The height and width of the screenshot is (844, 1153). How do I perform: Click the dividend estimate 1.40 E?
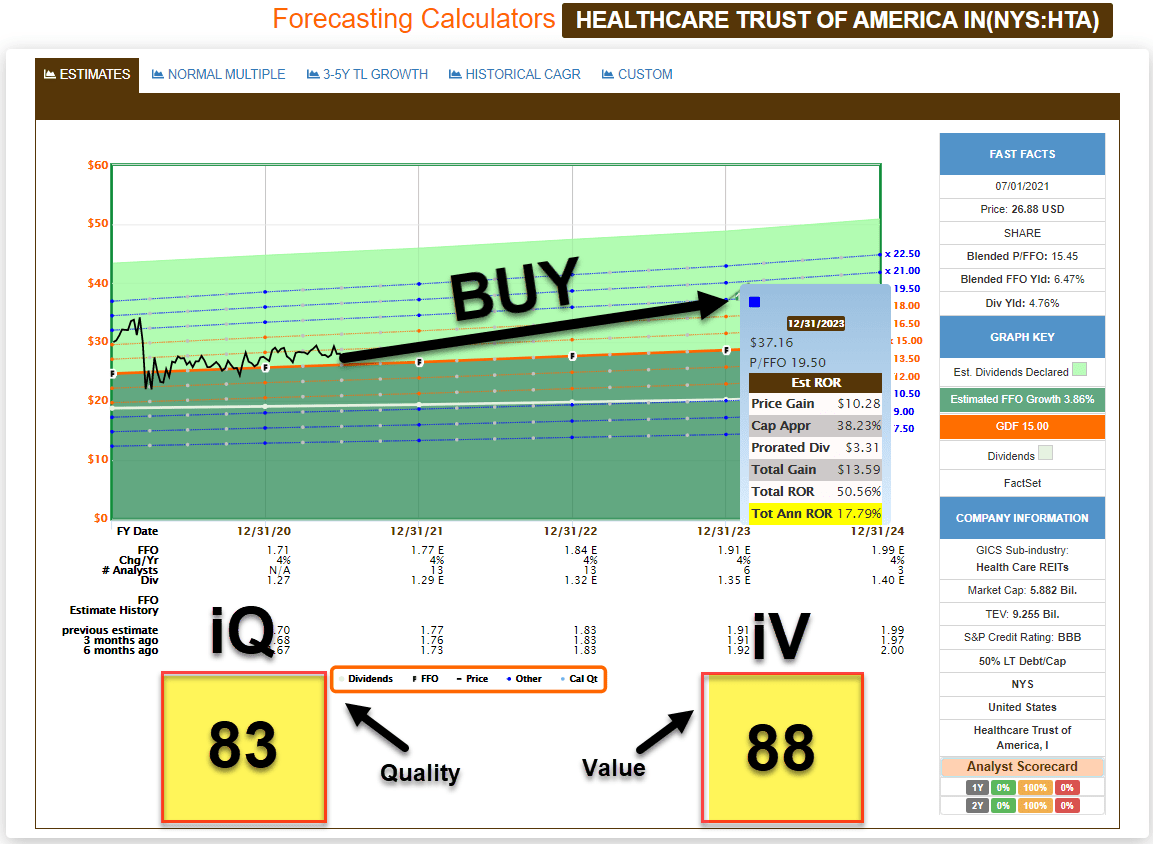coord(888,580)
